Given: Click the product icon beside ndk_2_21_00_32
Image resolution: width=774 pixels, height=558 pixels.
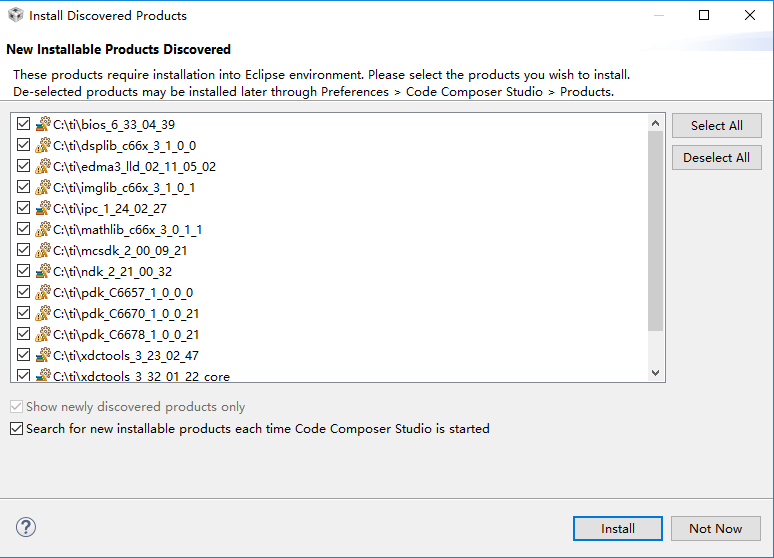Looking at the screenshot, I should [x=43, y=271].
